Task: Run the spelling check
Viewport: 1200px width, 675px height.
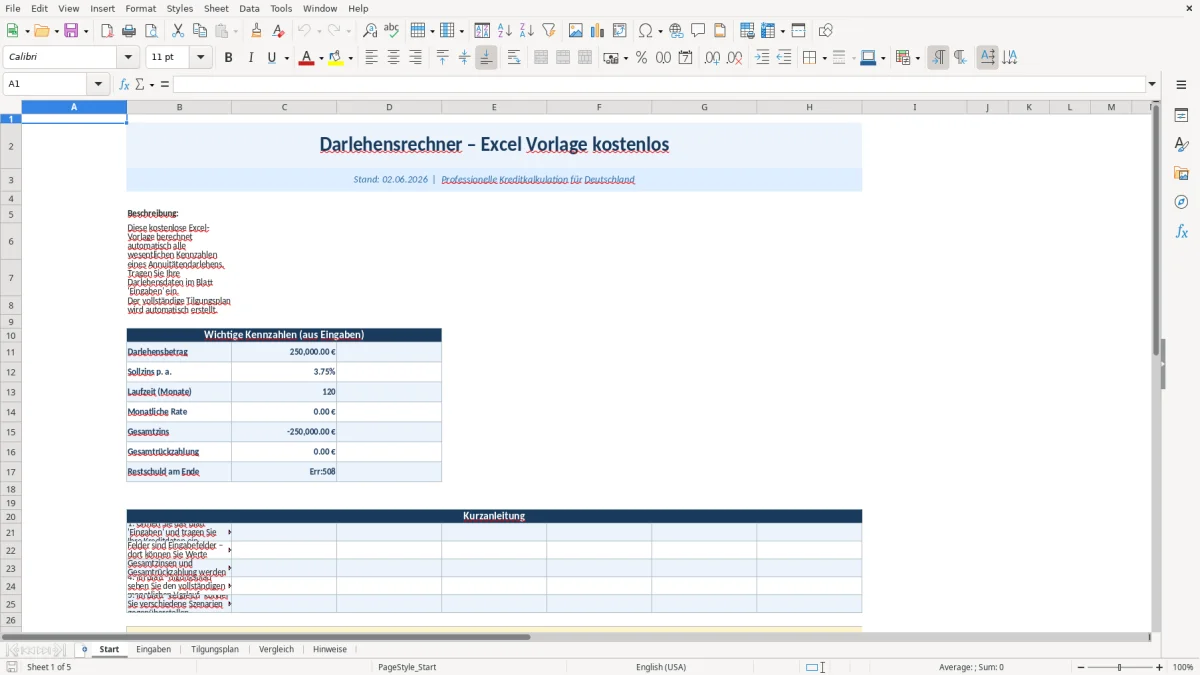Action: click(392, 31)
